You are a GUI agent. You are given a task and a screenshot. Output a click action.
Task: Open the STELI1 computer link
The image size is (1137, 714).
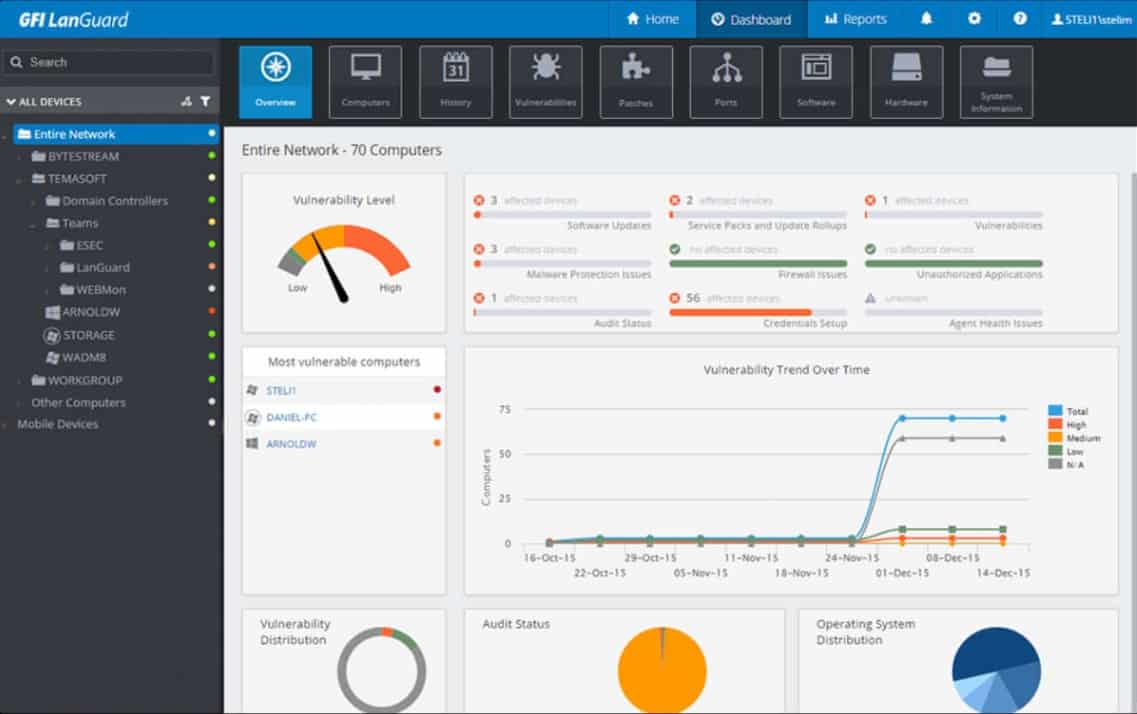pos(281,391)
